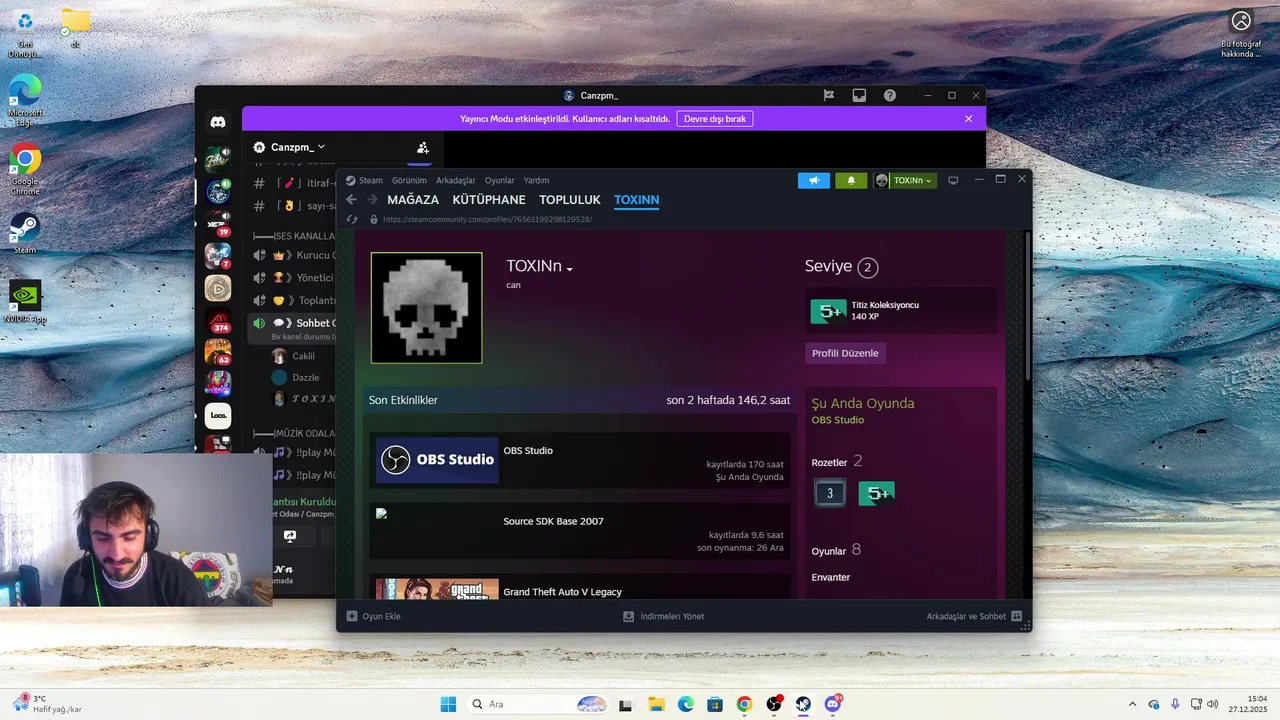Dismiss the streamer mode purple banner

coord(968,118)
